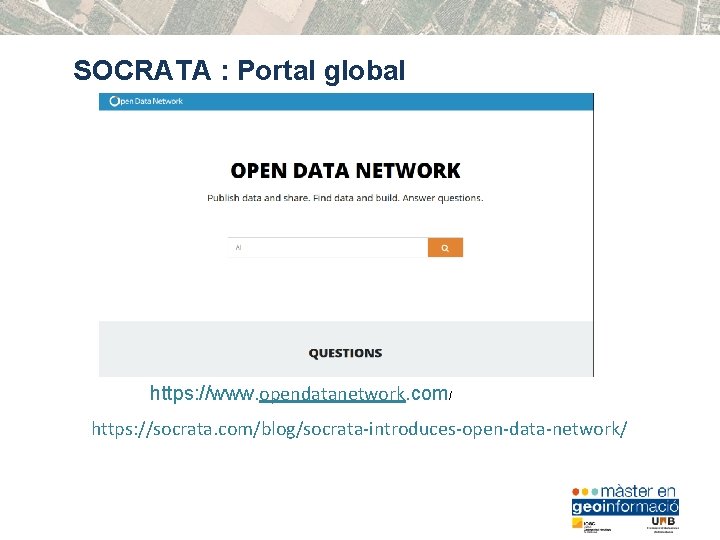The width and height of the screenshot is (720, 540).
Task: Click the Open Data Network logo in blue header
Action: pos(146,101)
